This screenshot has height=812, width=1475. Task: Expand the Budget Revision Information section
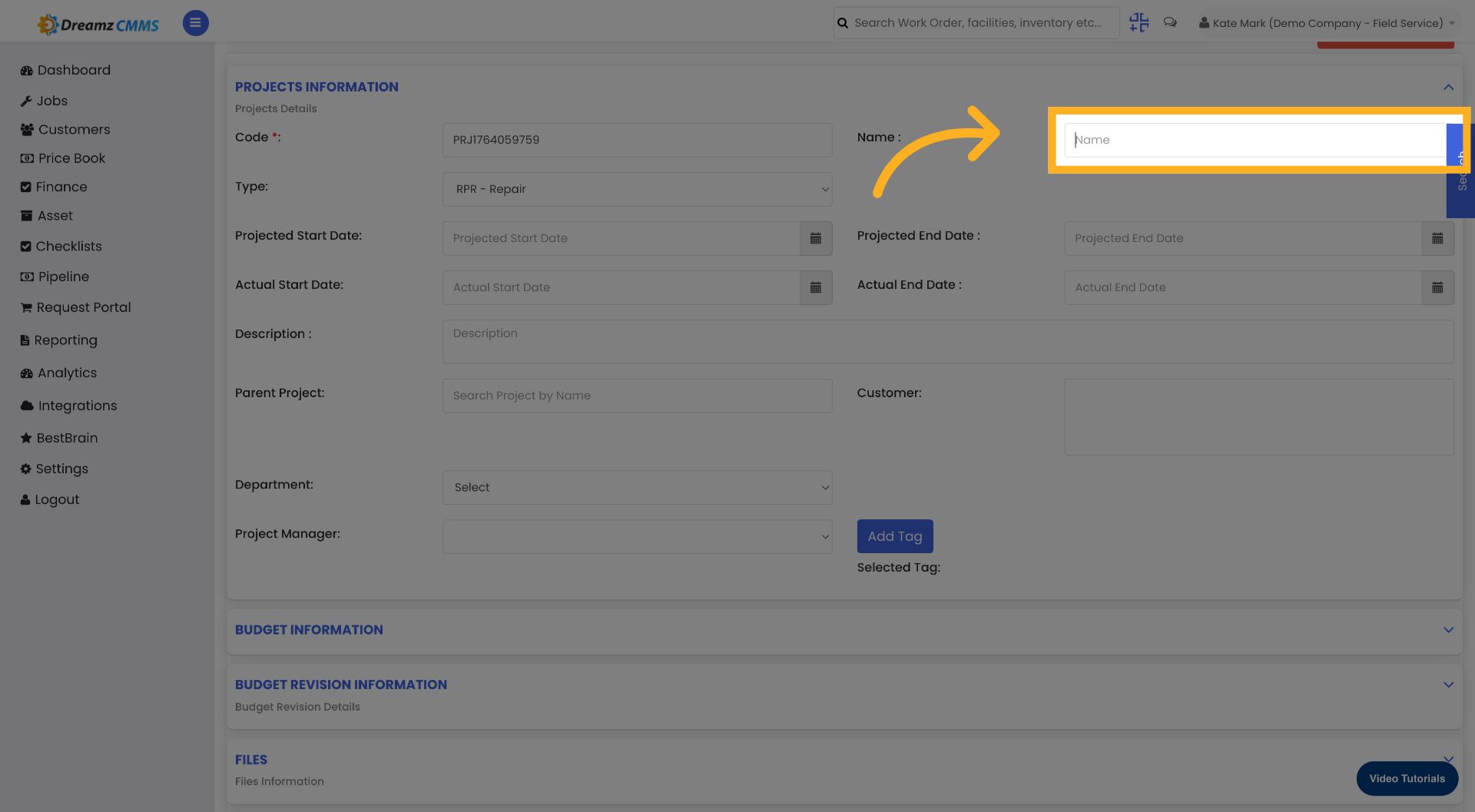point(1448,685)
